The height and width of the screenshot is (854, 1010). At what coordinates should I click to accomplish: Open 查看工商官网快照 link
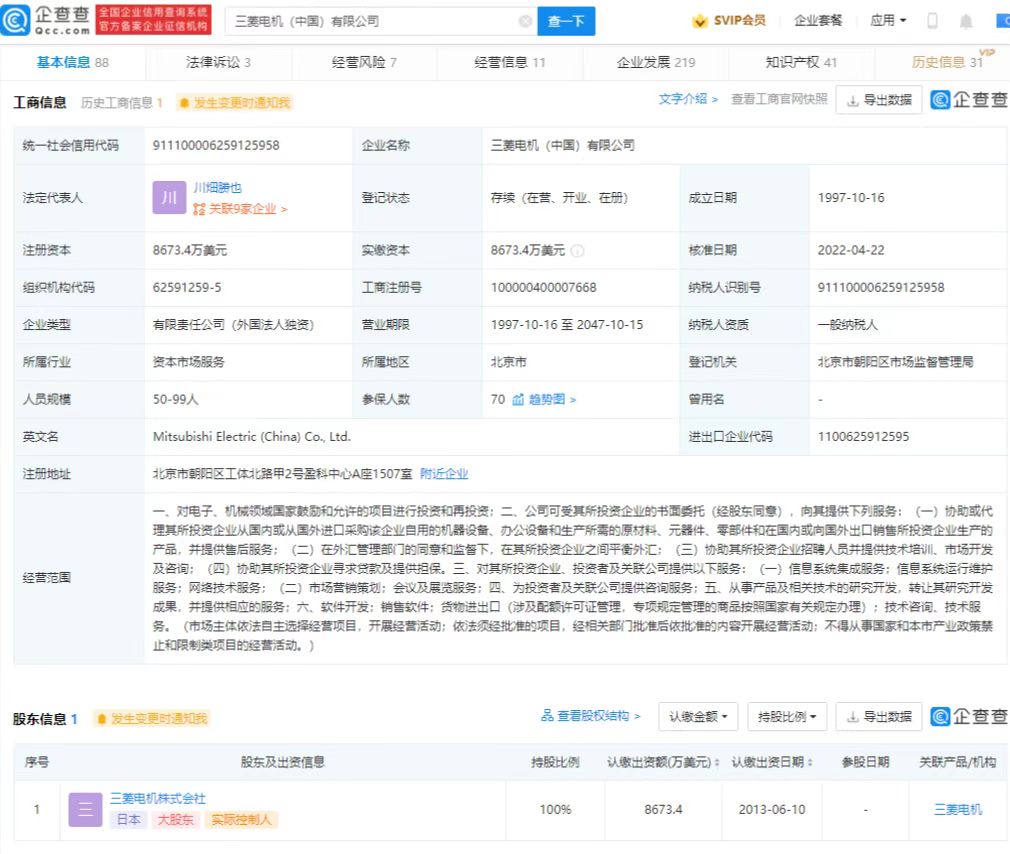tap(779, 99)
